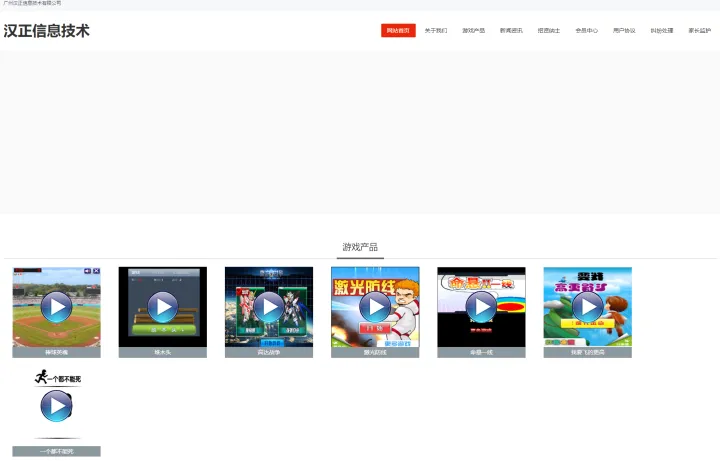Click the 激光防线 title caption bar
Screen dimensions: 720x467
pos(375,352)
